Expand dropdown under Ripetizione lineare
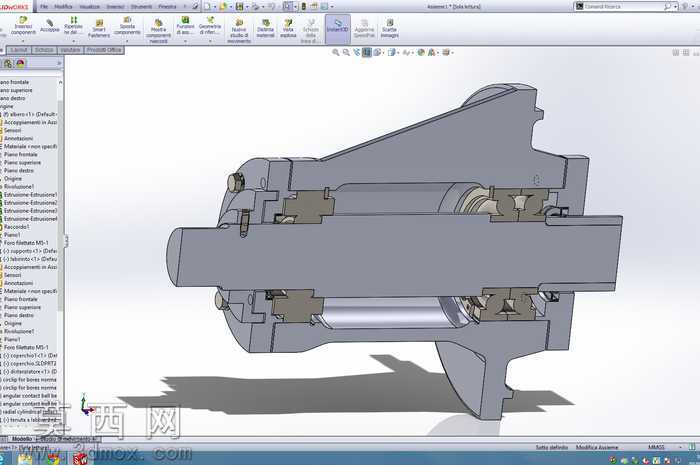The width and height of the screenshot is (700, 465). pyautogui.click(x=74, y=41)
